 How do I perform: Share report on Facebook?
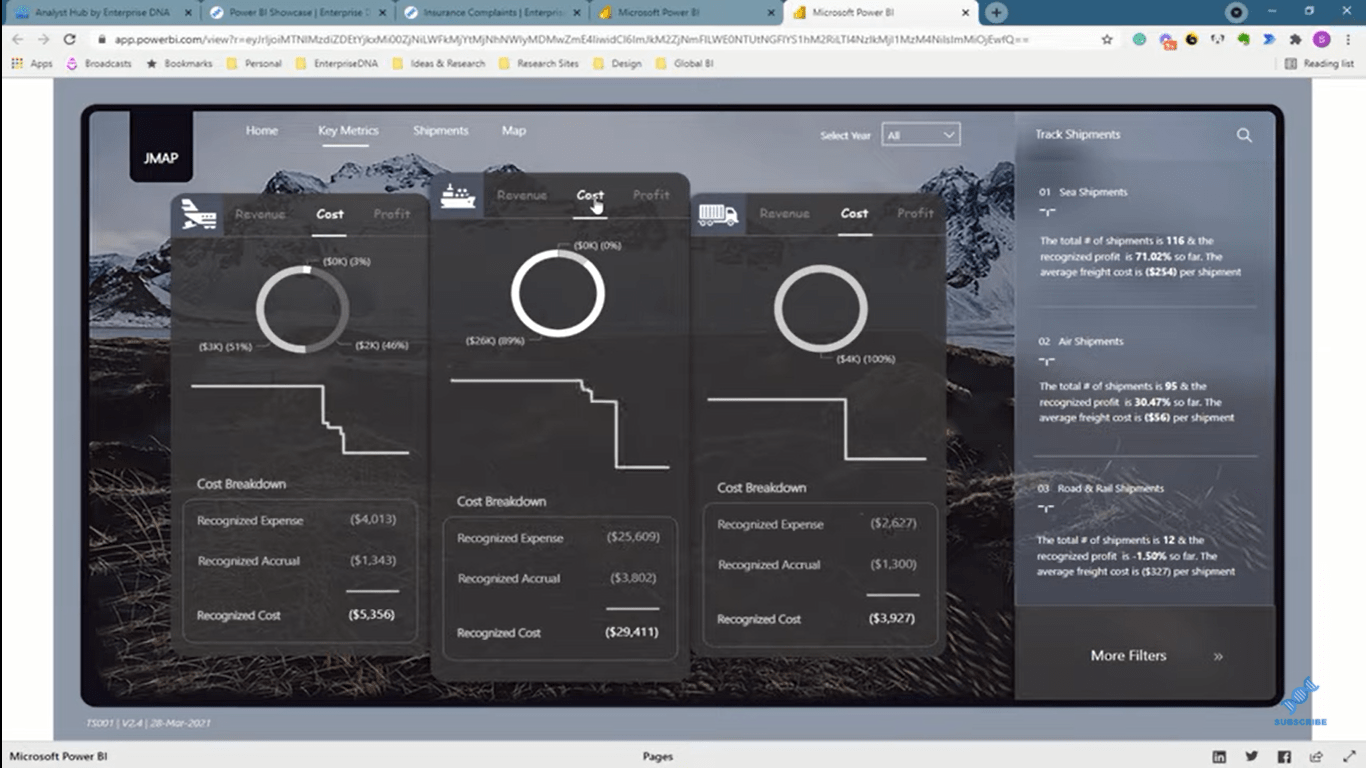(x=1284, y=757)
